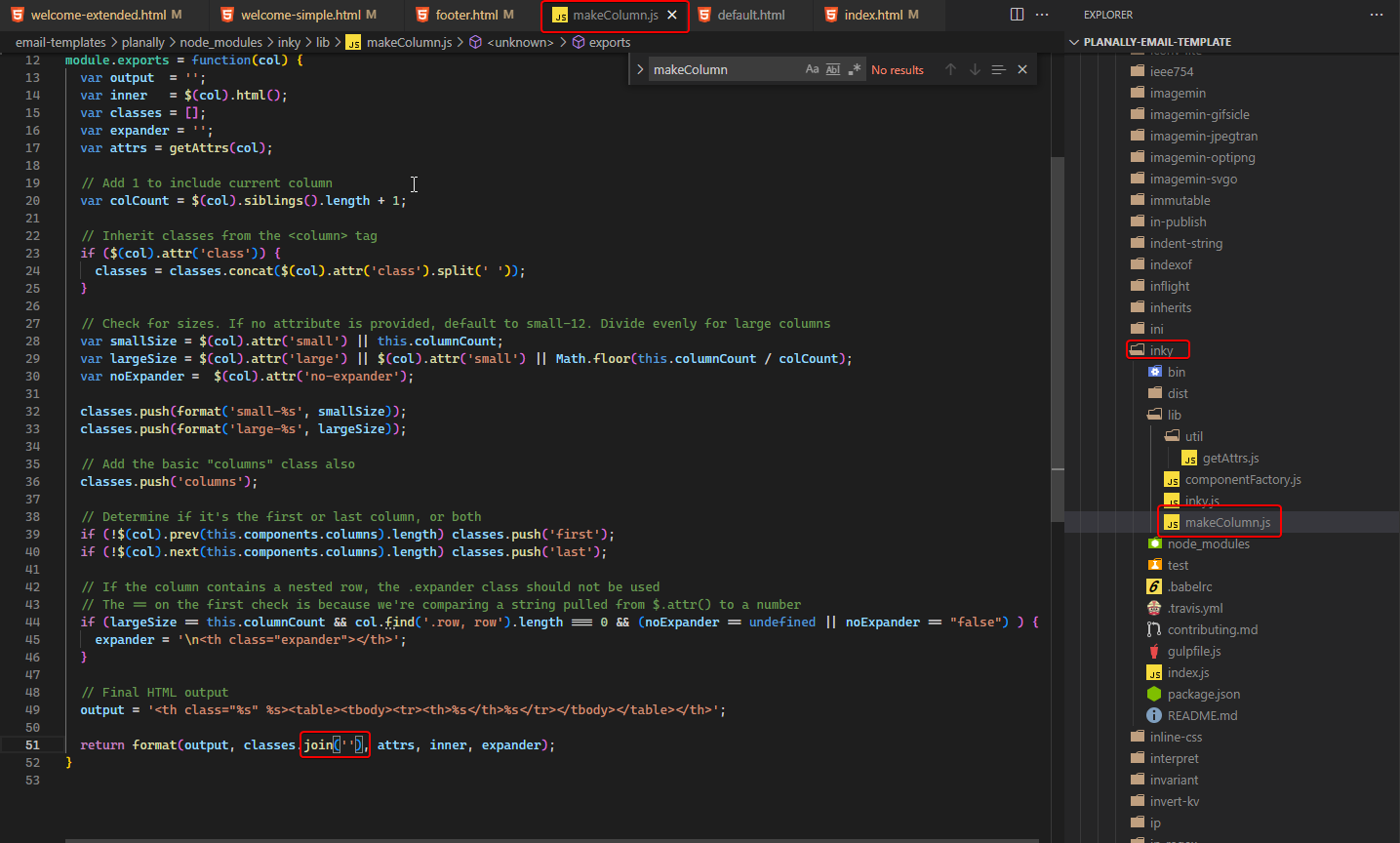The width and height of the screenshot is (1400, 843).
Task: Click line number 51 in gutter
Action: 33,744
